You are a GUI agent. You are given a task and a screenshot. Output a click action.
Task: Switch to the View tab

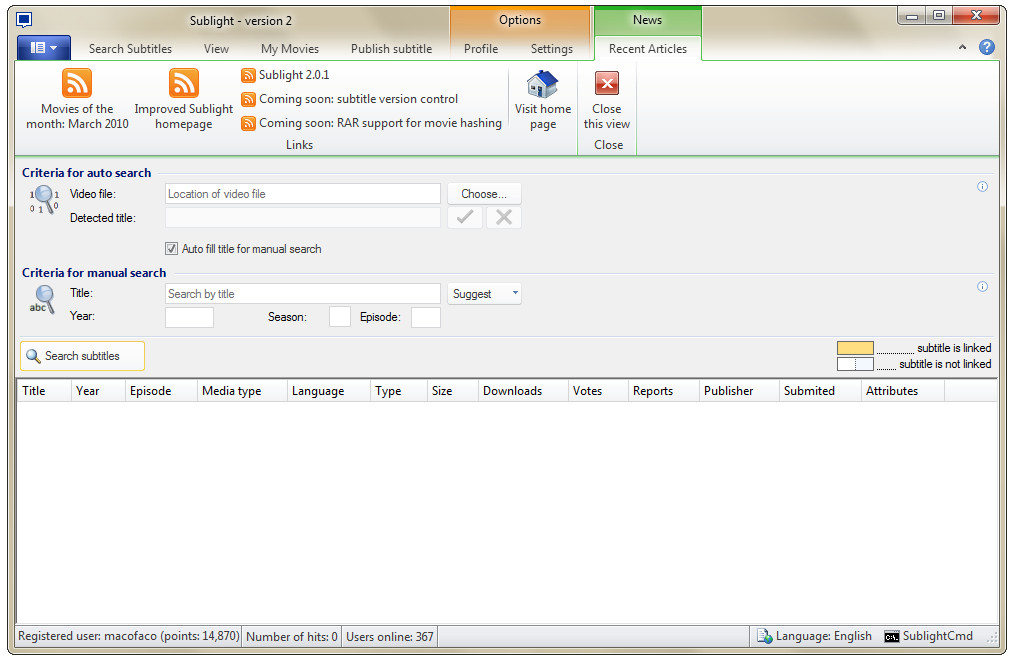click(216, 48)
